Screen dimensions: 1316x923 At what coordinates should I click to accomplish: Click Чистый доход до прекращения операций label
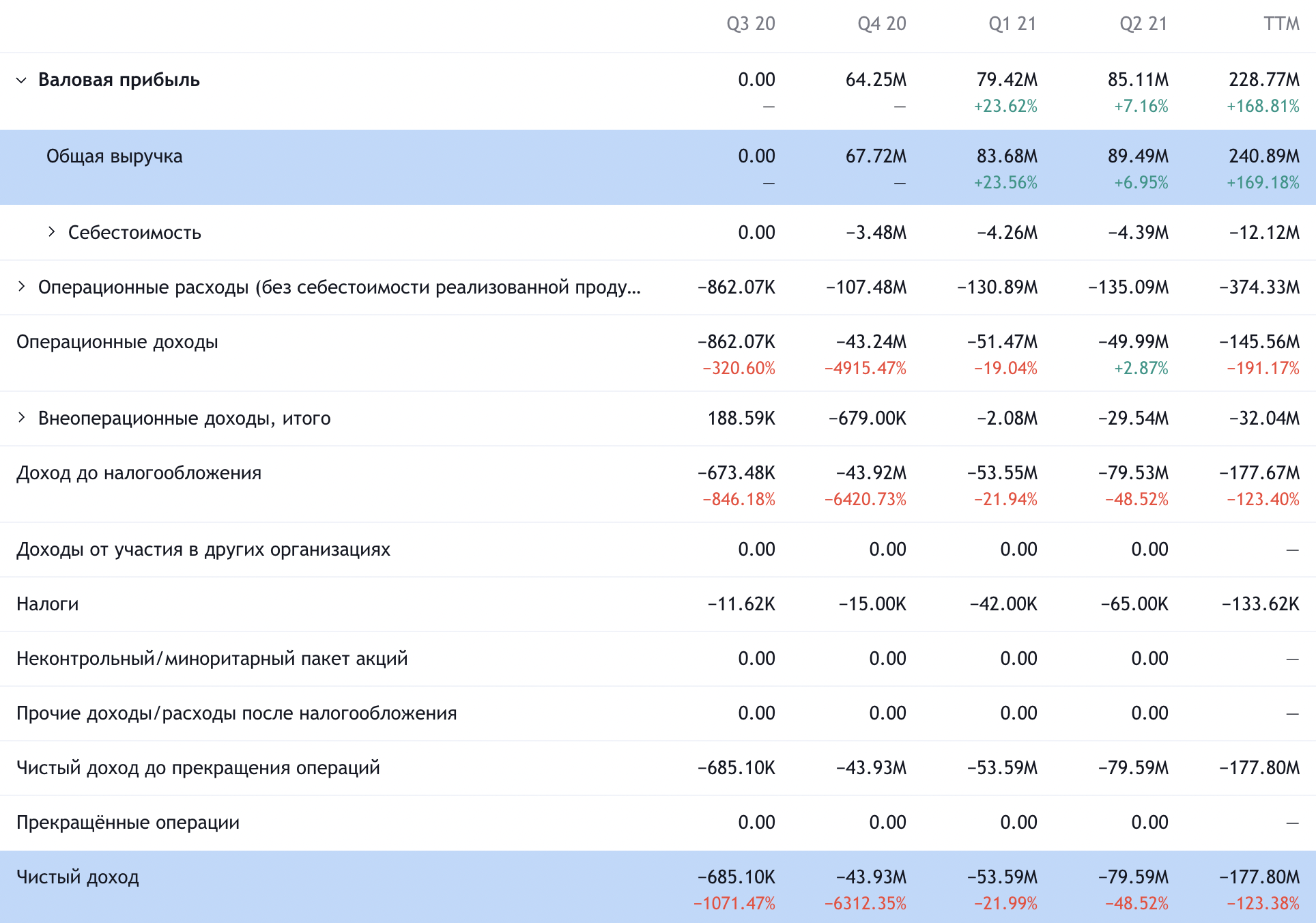coord(198,768)
